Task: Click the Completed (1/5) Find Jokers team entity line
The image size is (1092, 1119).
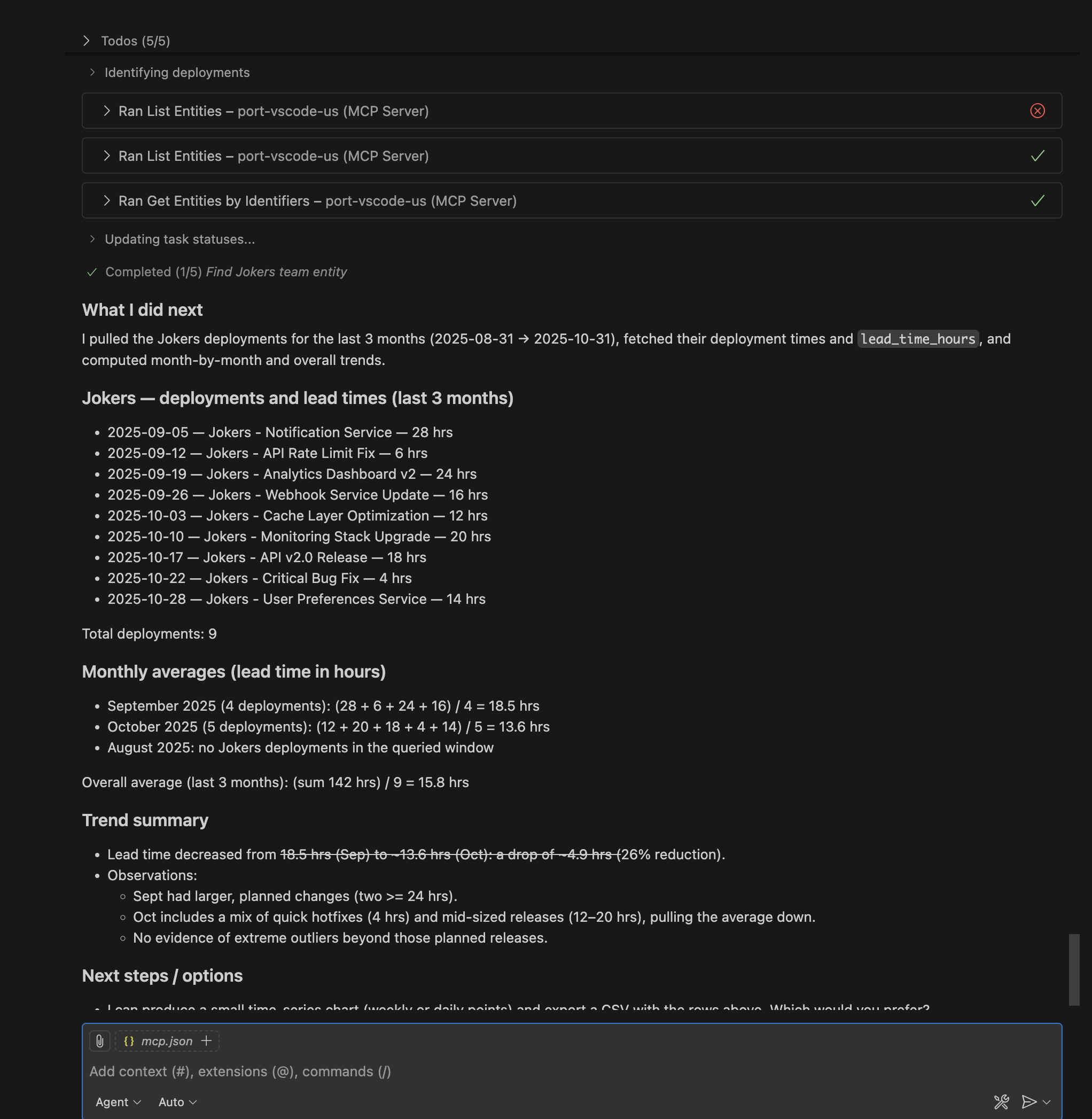Action: (226, 272)
